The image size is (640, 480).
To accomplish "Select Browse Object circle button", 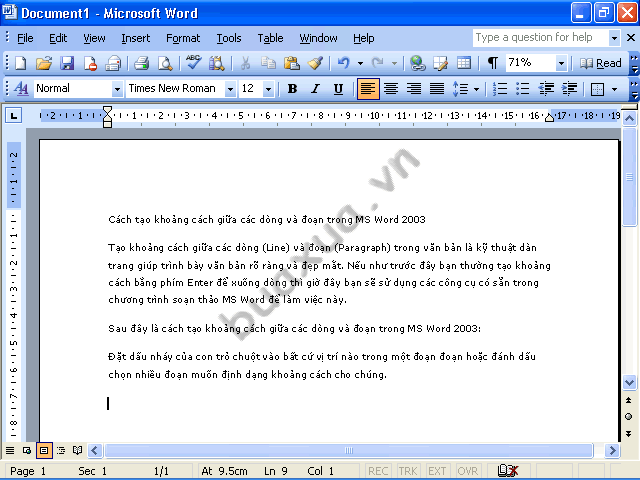I will tap(629, 417).
